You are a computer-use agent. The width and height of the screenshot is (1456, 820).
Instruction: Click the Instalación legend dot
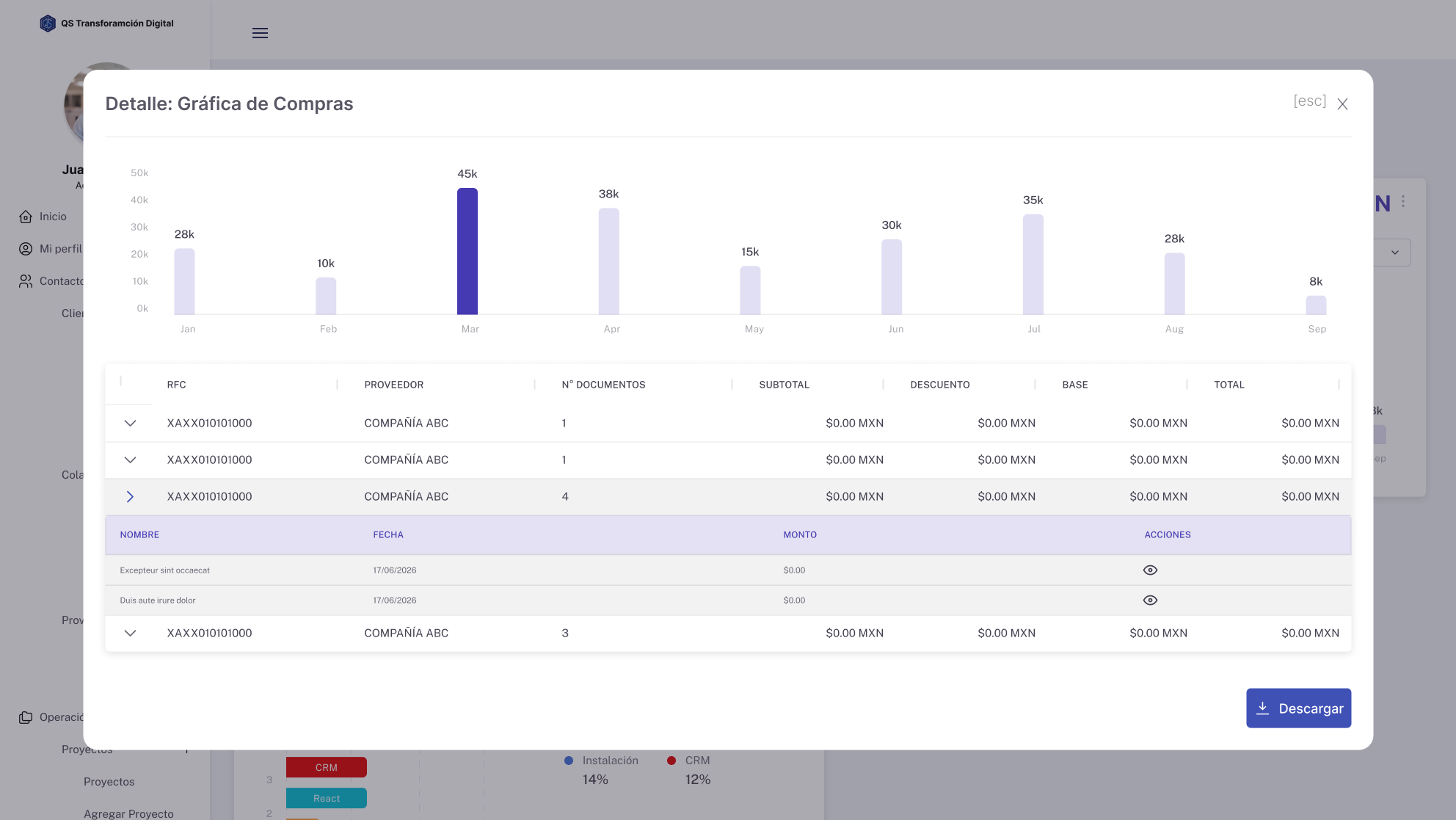tap(568, 761)
